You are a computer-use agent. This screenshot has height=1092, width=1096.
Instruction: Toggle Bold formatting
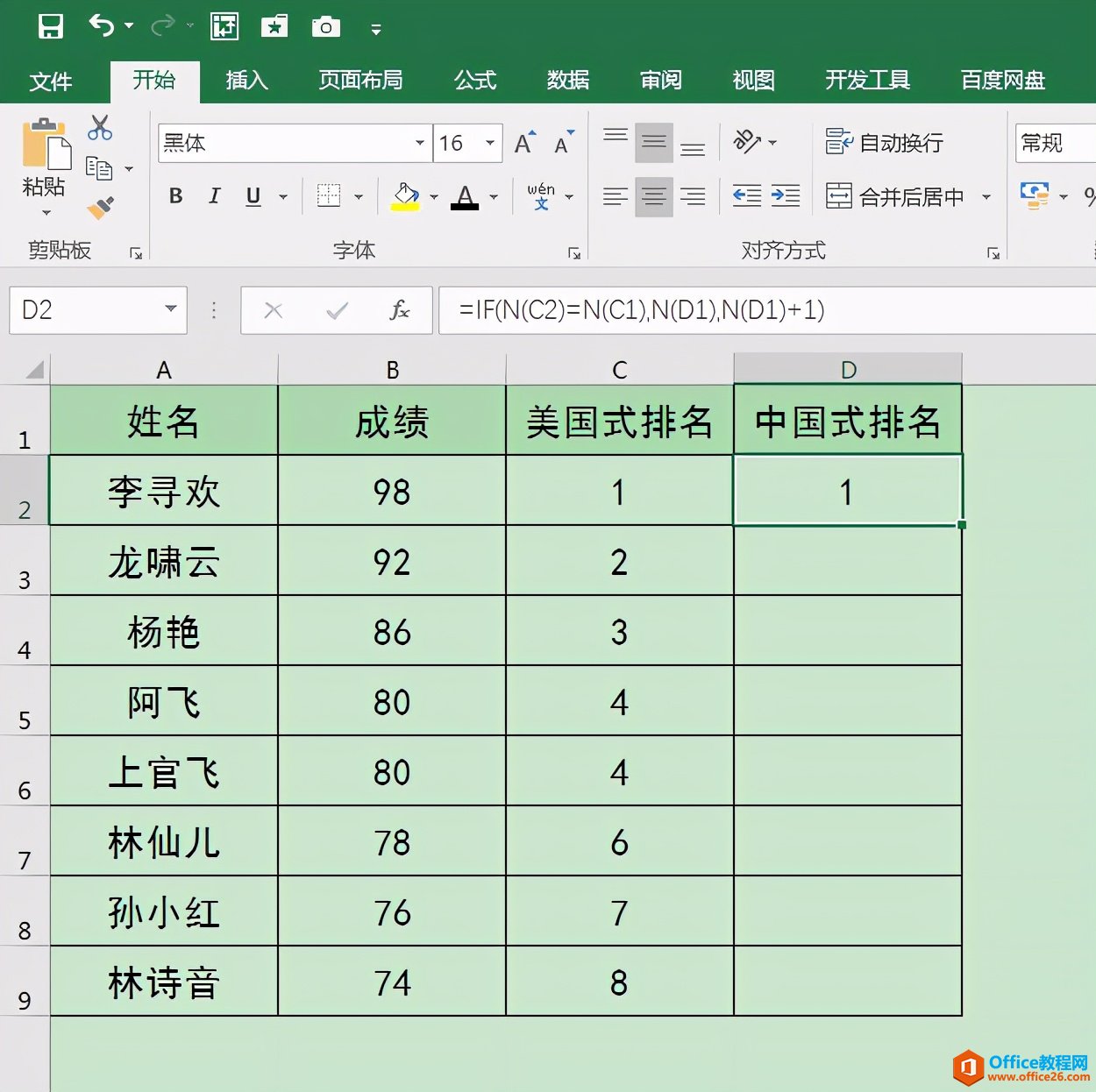(x=176, y=196)
